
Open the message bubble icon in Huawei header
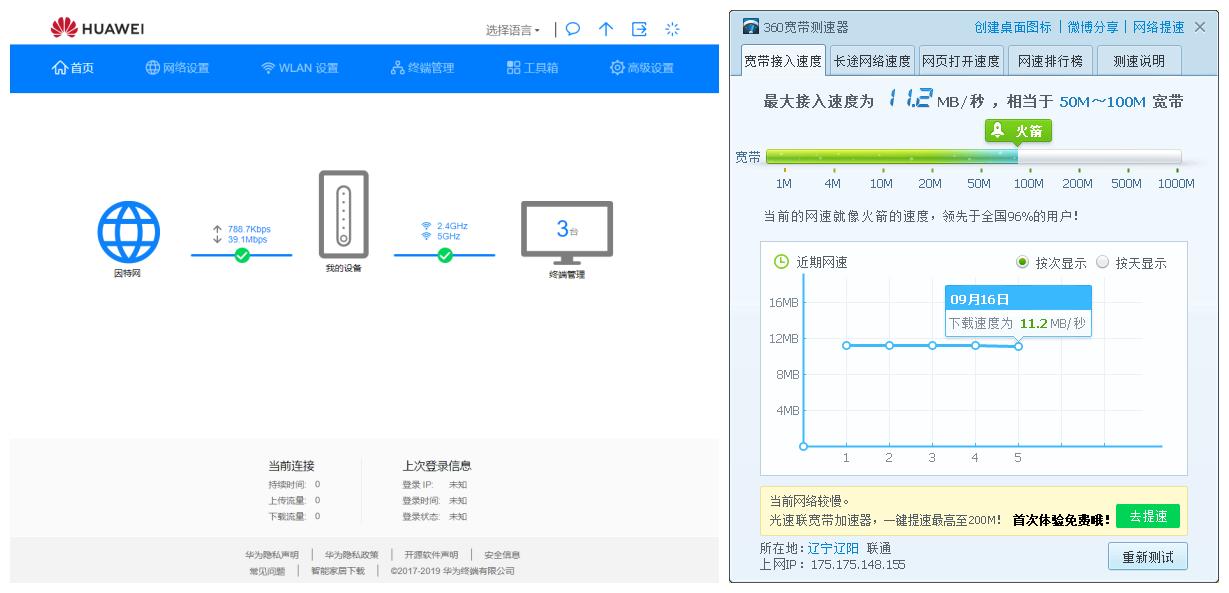(573, 29)
